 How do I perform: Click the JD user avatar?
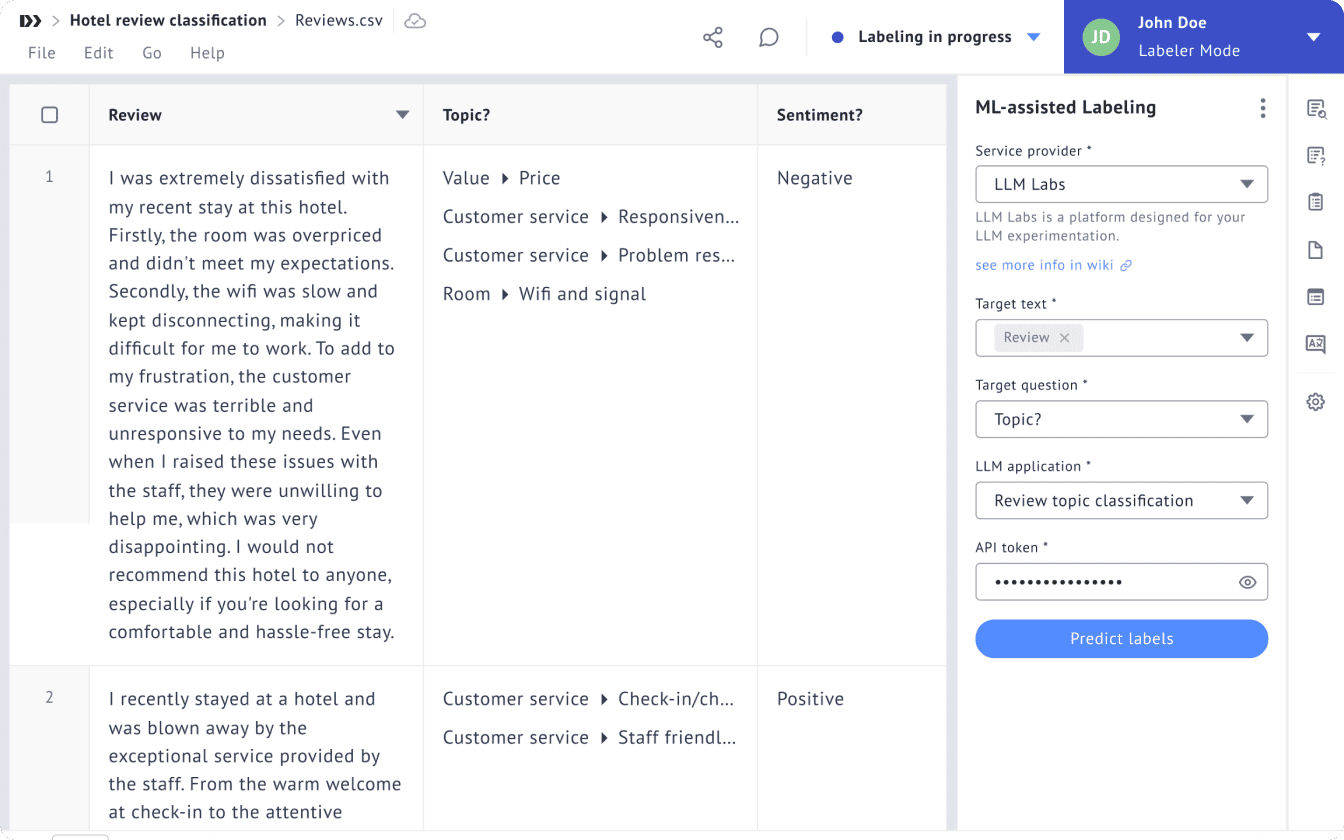click(1101, 37)
